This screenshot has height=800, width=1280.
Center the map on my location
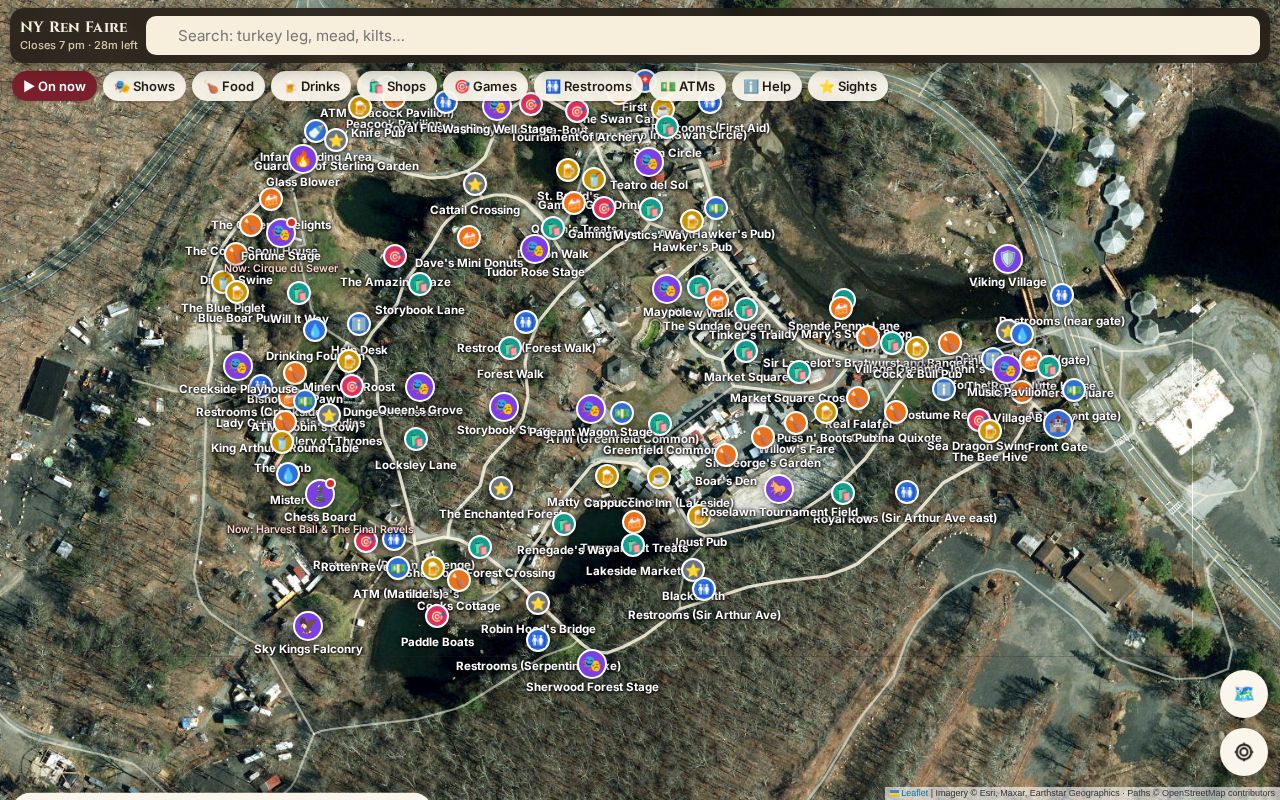pyautogui.click(x=1244, y=752)
